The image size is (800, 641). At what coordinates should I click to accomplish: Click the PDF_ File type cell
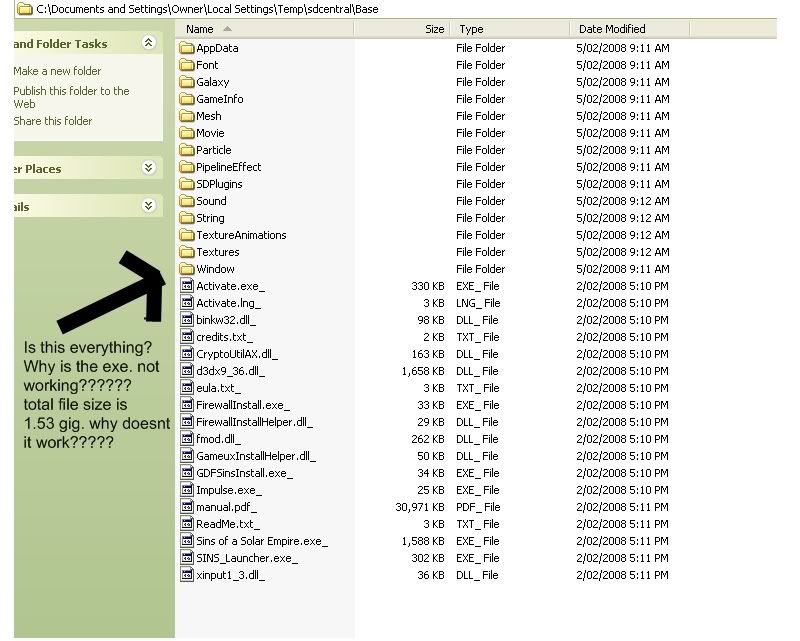478,507
